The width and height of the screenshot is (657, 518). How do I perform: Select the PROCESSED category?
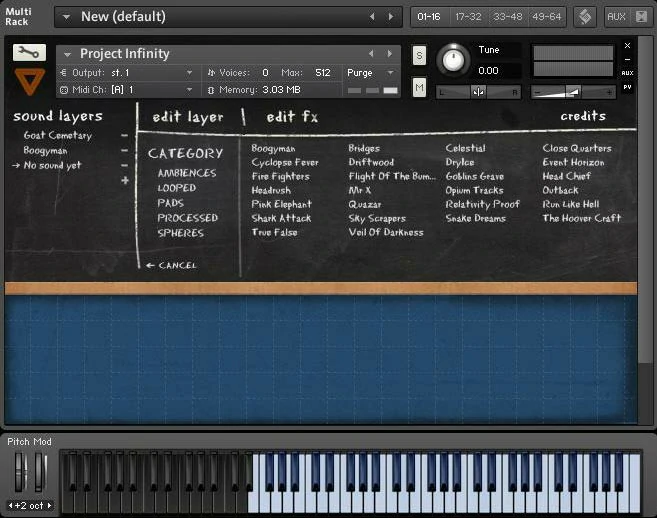click(x=188, y=218)
